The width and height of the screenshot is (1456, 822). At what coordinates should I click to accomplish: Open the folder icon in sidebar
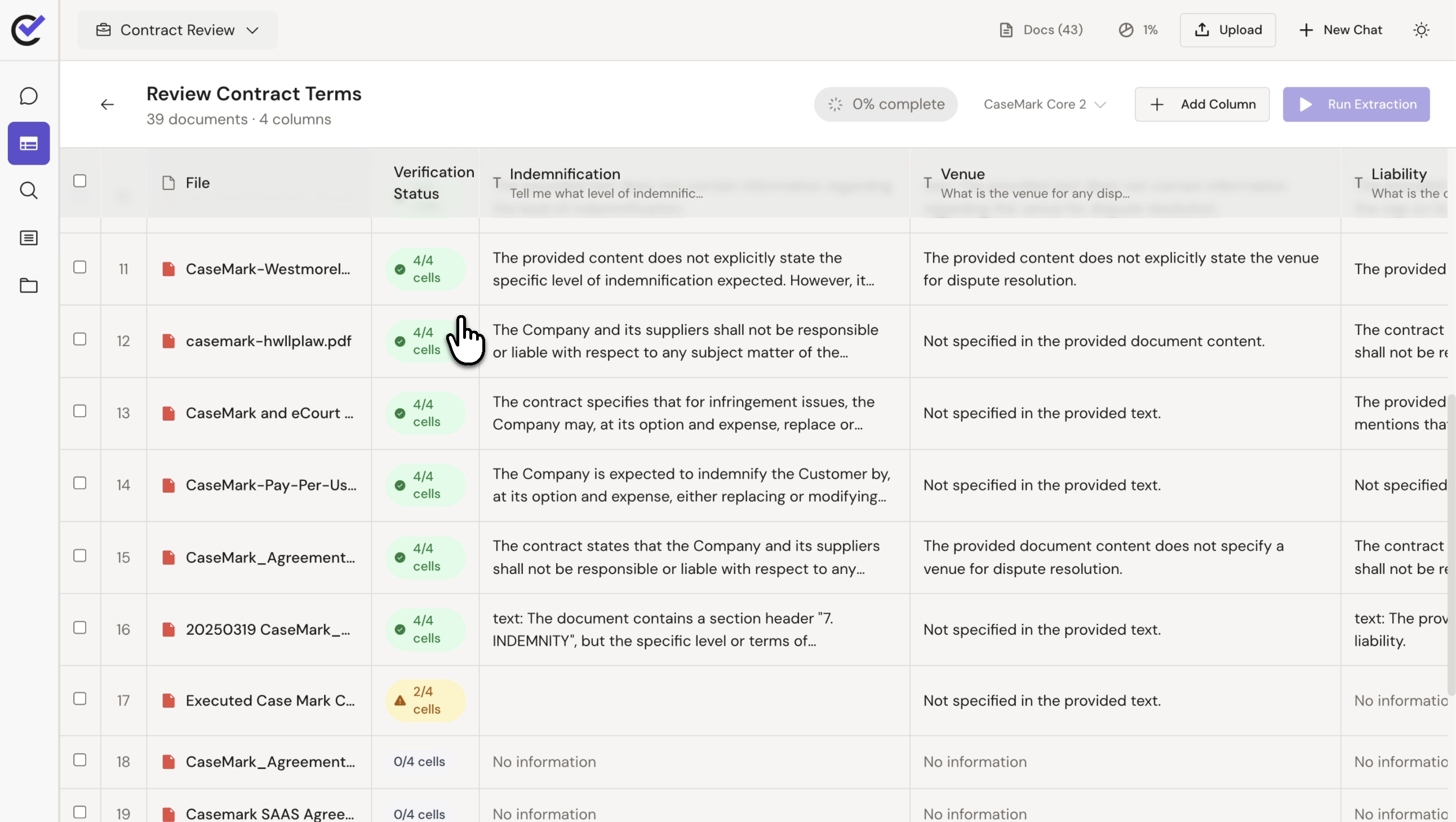[x=28, y=286]
